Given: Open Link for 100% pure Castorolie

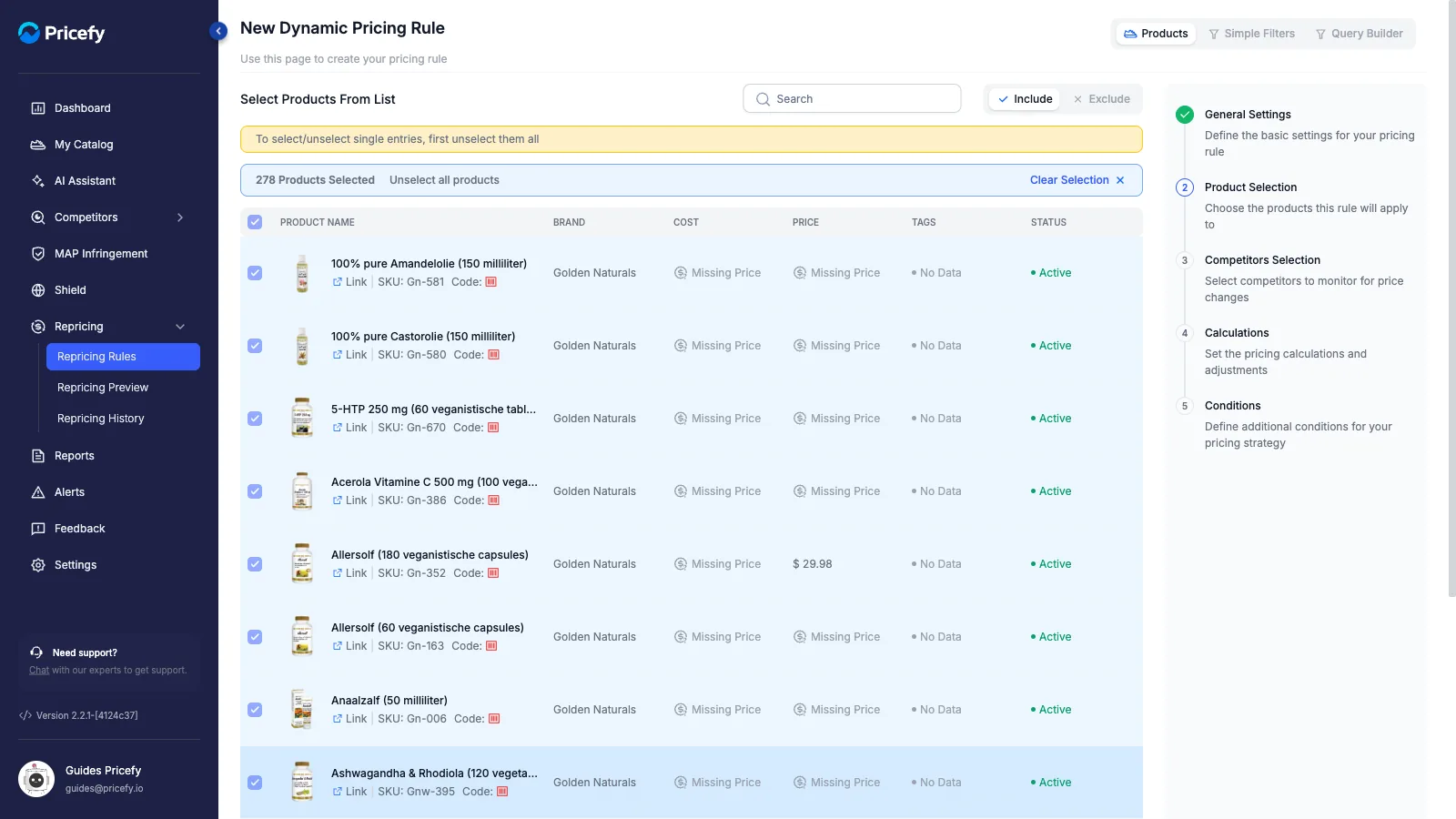Looking at the screenshot, I should click(349, 355).
